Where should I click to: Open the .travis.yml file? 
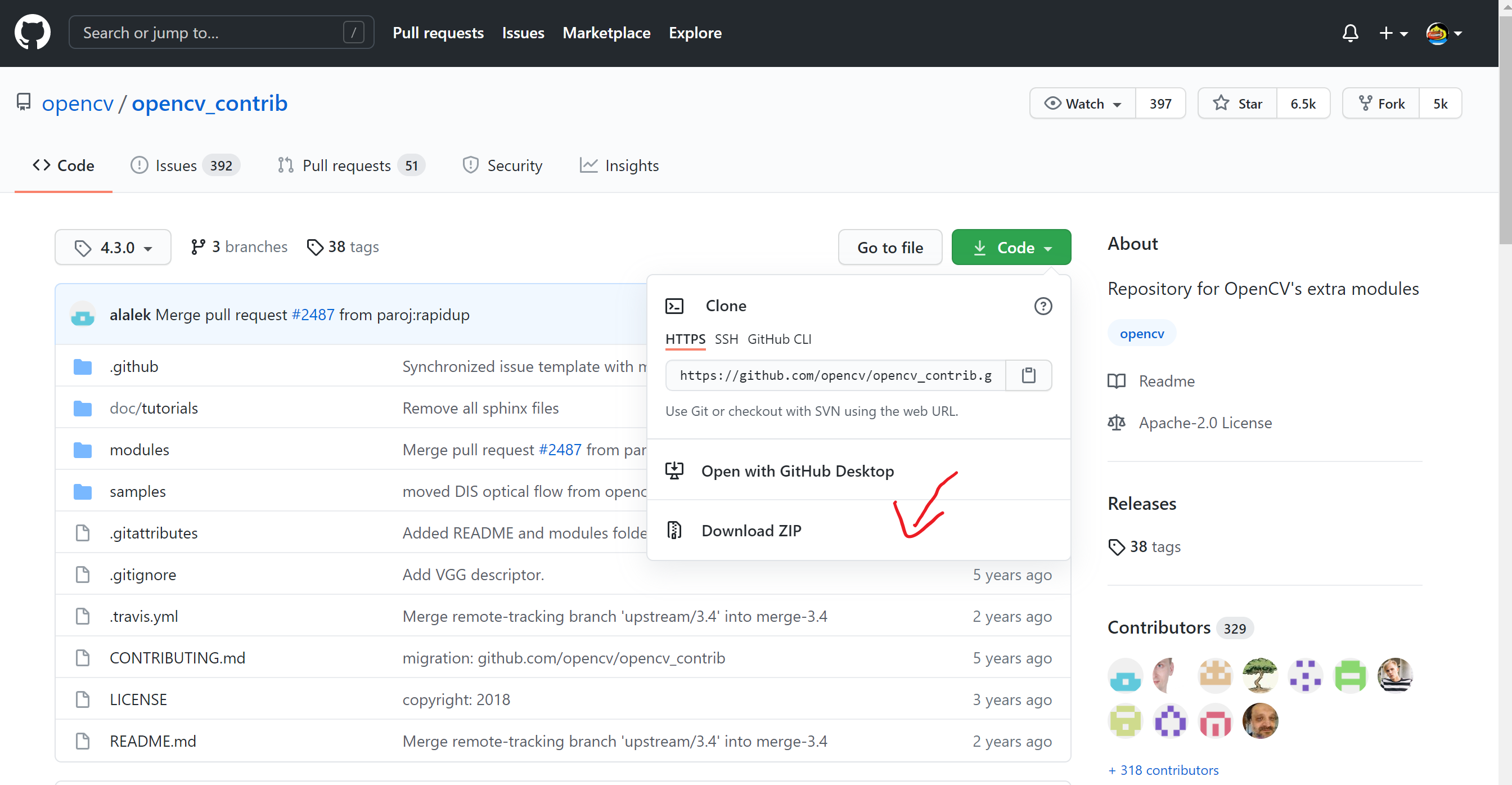(144, 617)
